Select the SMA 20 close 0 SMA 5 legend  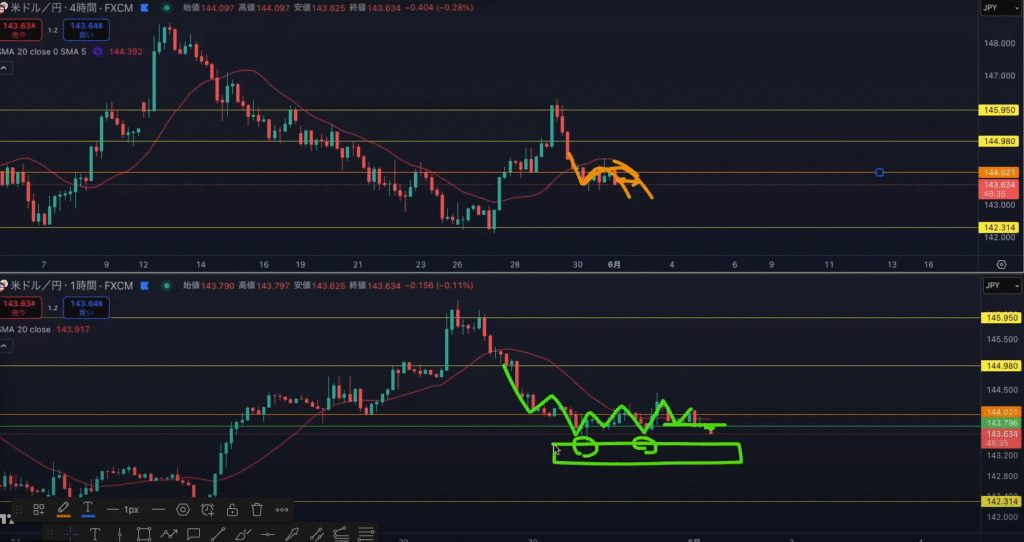pyautogui.click(x=43, y=52)
